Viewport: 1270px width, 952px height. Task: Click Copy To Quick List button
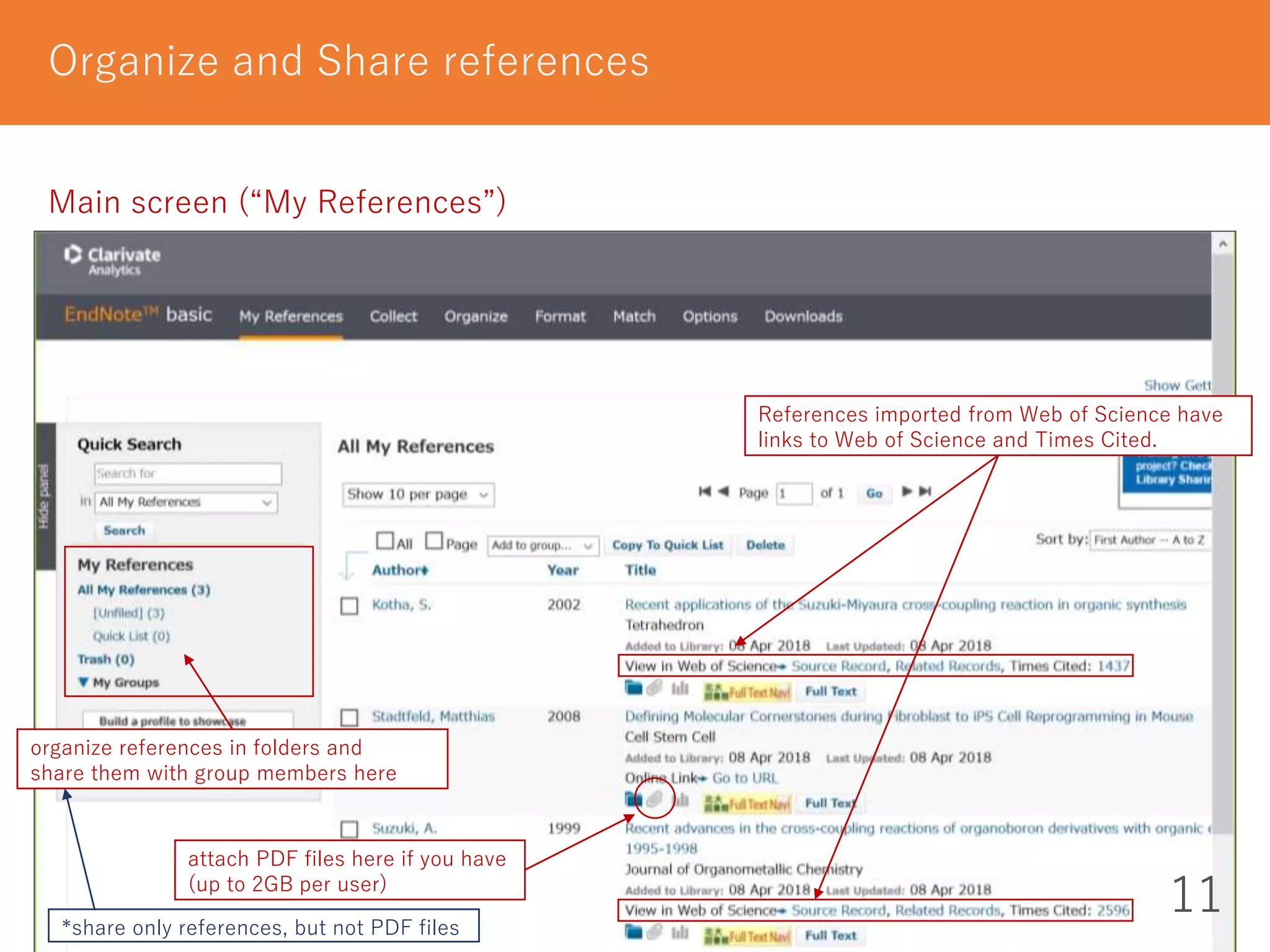point(668,545)
